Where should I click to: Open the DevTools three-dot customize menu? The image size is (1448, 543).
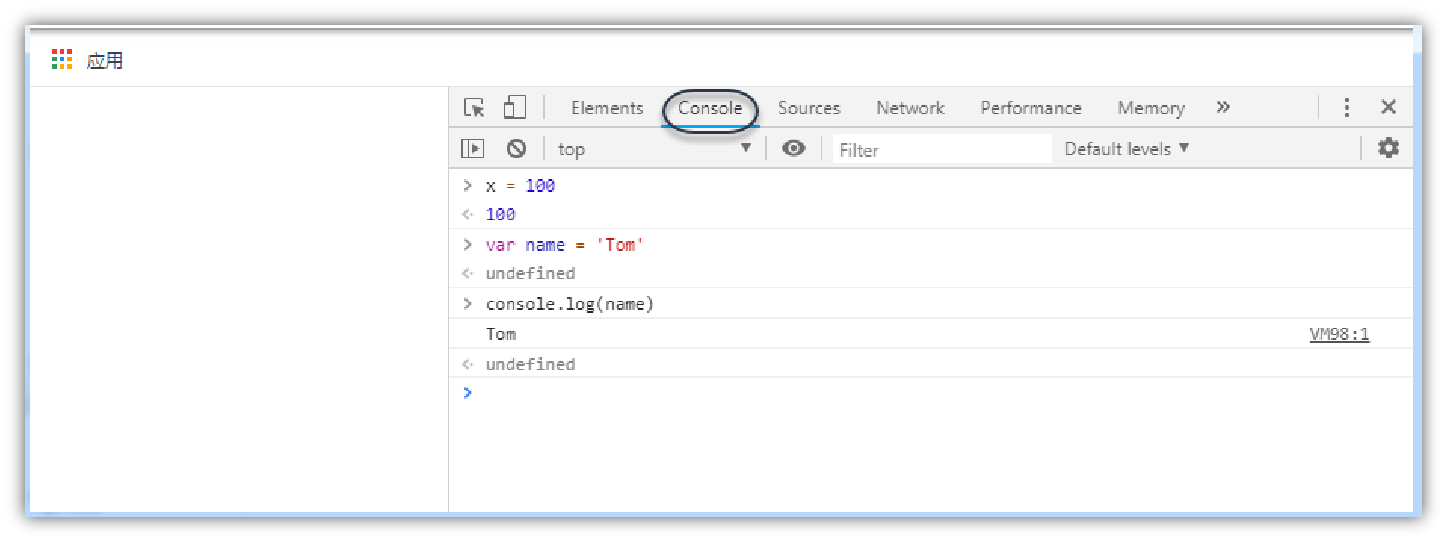pos(1347,107)
